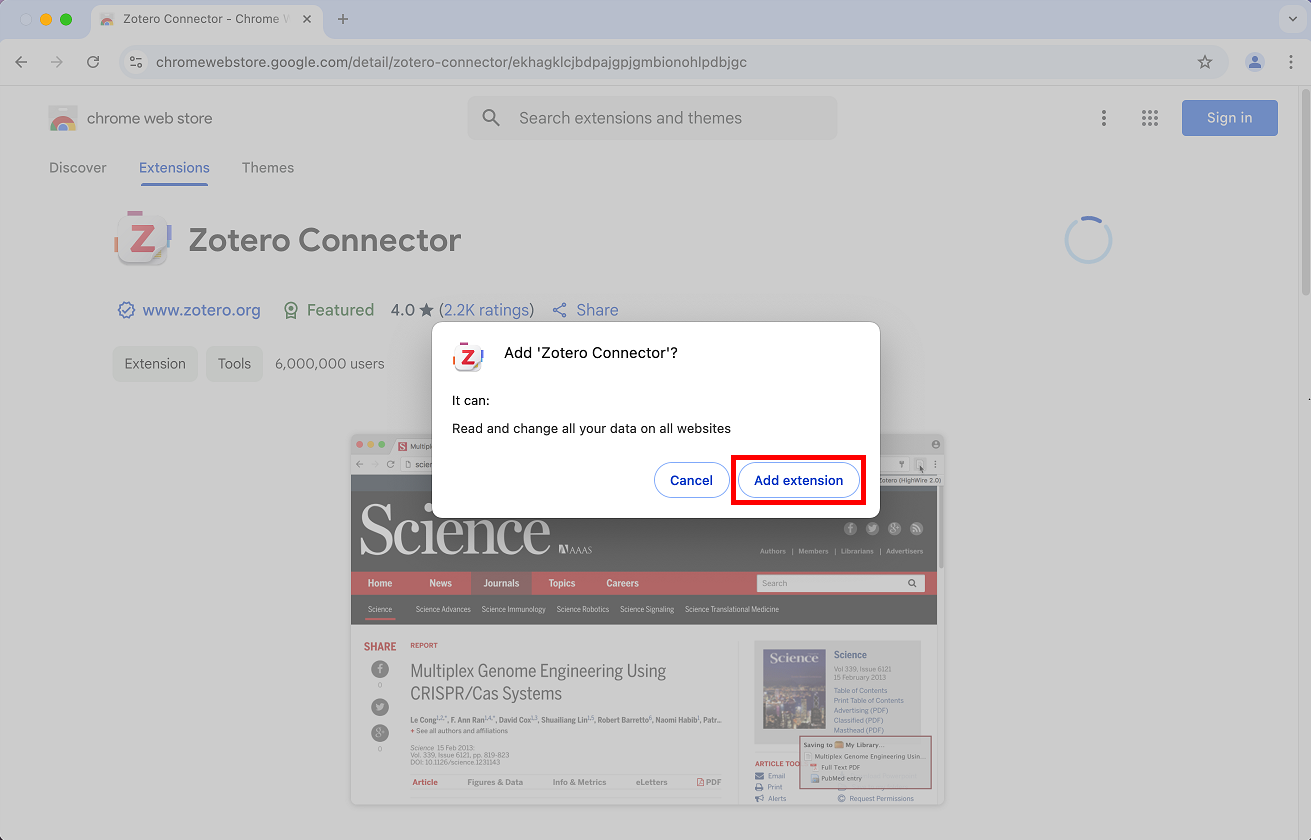
Task: Click the Chrome Web Store logo
Action: click(x=63, y=118)
